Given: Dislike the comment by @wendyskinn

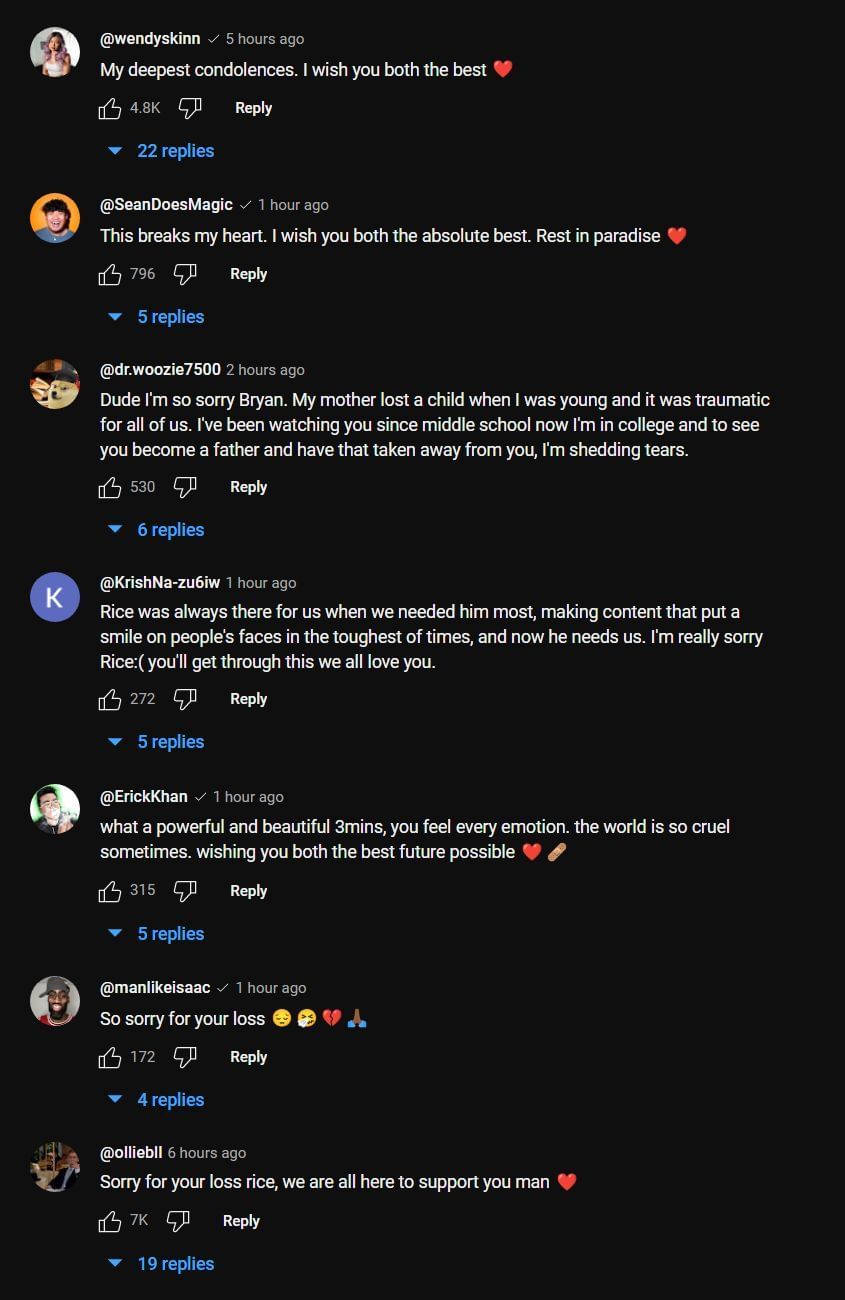Looking at the screenshot, I should 190,108.
